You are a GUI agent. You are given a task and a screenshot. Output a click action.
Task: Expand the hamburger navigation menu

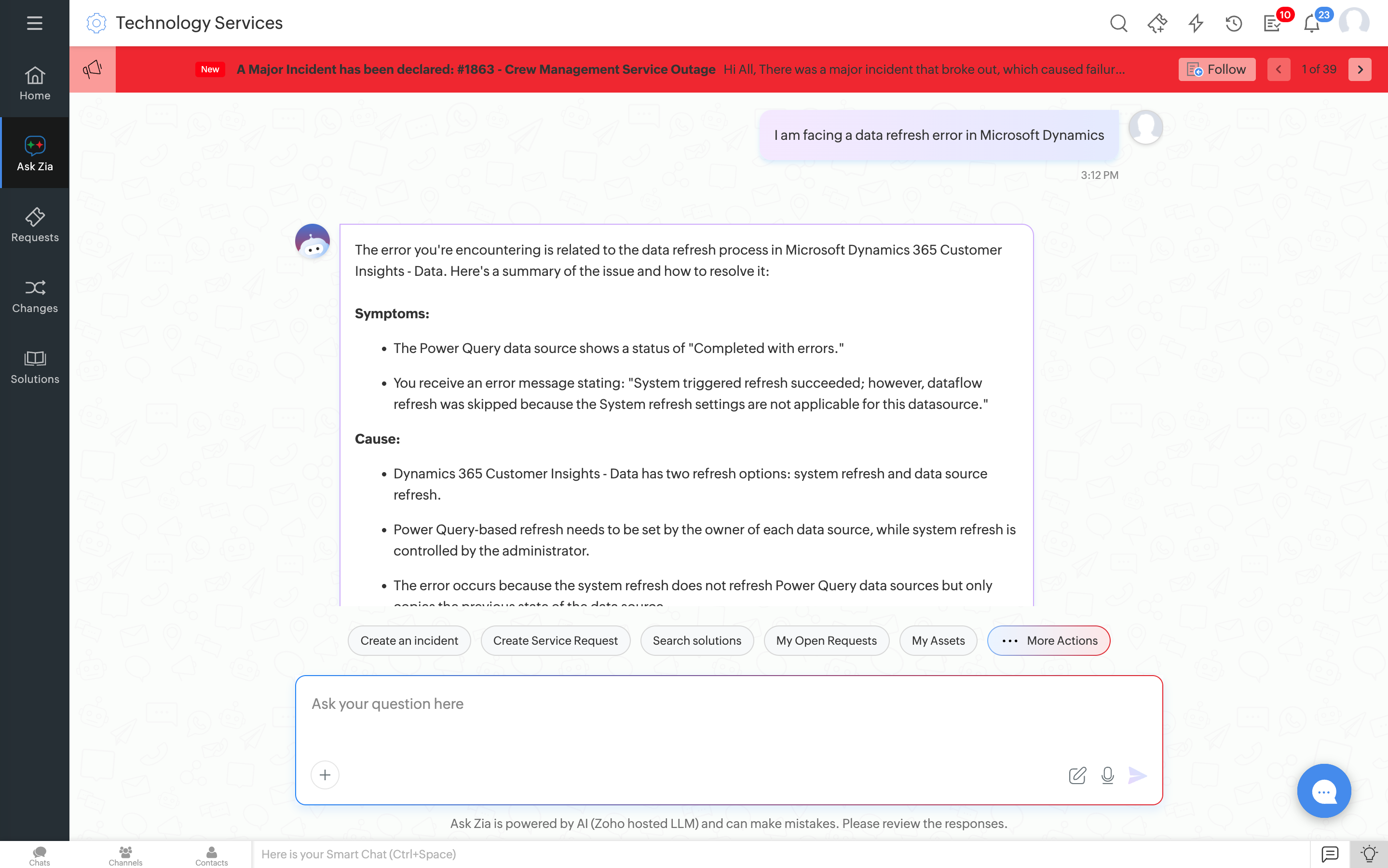tap(34, 23)
